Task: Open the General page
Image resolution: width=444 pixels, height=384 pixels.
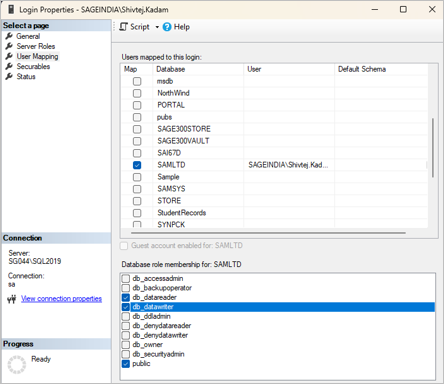Action: 28,36
